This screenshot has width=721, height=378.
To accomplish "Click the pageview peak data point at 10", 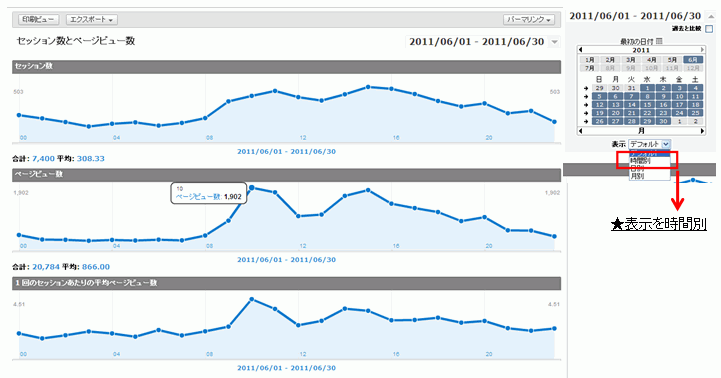I will click(x=252, y=188).
